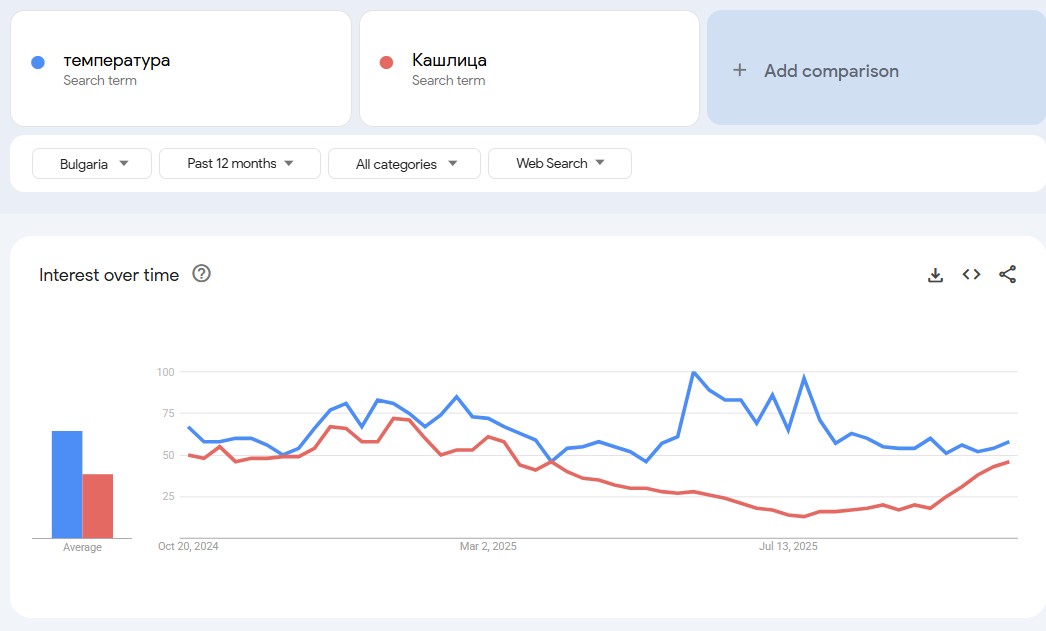Edit the температура search term
Image resolution: width=1046 pixels, height=631 pixels.
117,61
